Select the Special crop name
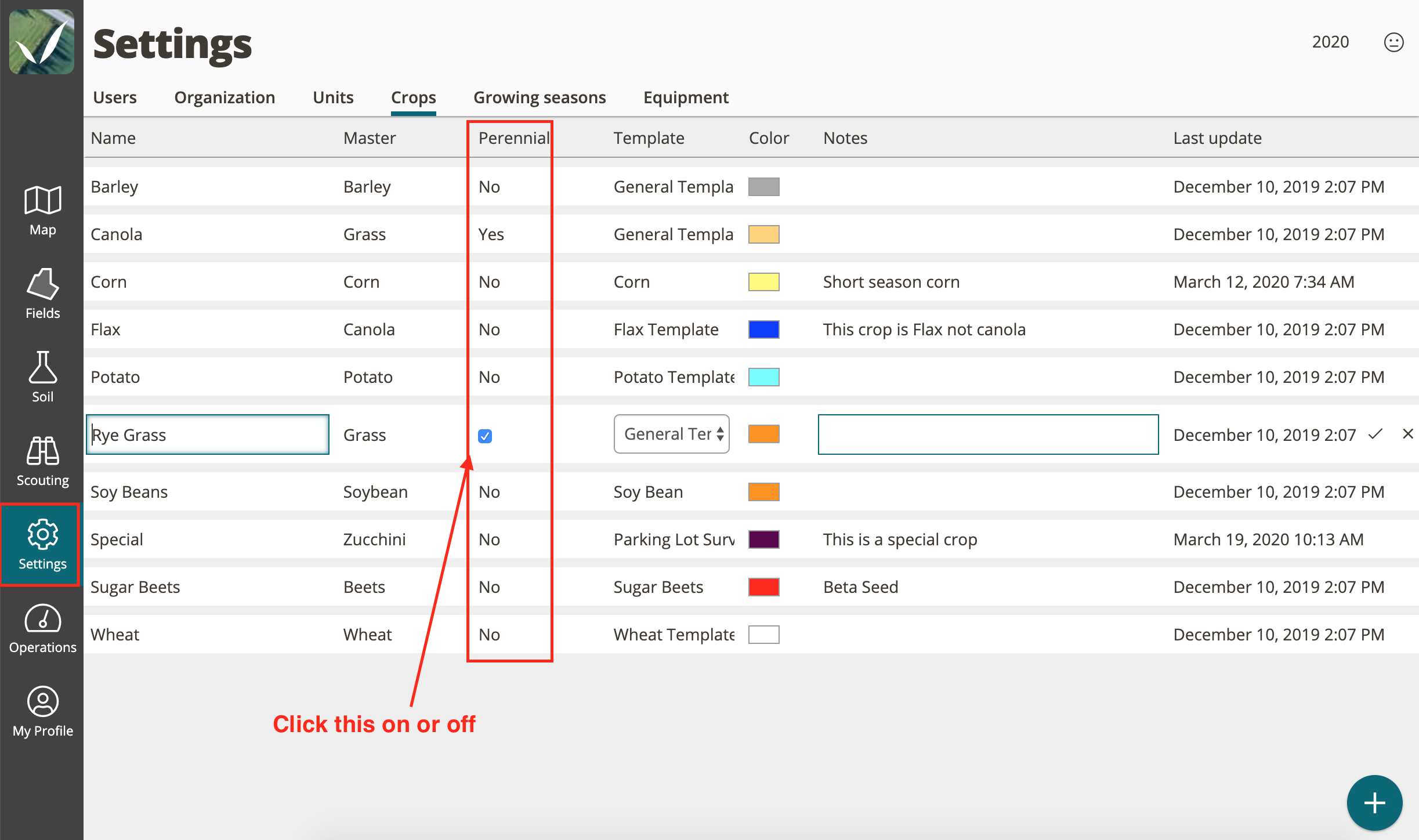 pyautogui.click(x=117, y=540)
